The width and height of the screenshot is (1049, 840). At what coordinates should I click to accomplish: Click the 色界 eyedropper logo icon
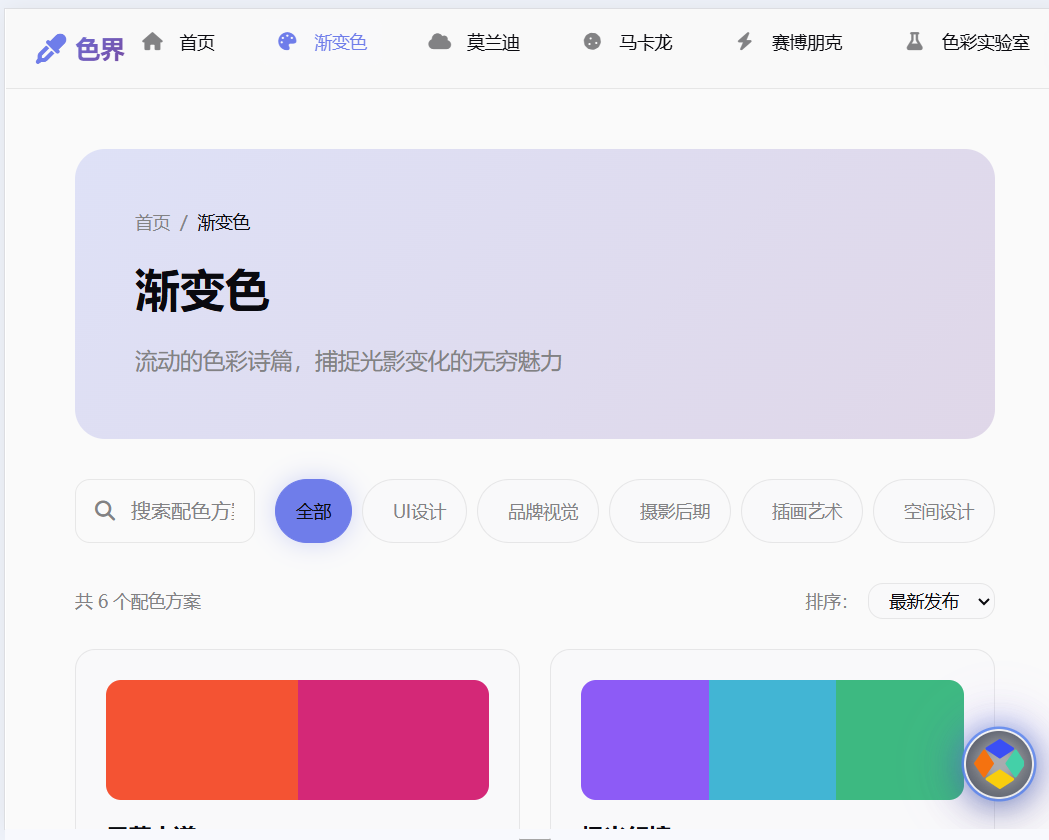pyautogui.click(x=50, y=43)
